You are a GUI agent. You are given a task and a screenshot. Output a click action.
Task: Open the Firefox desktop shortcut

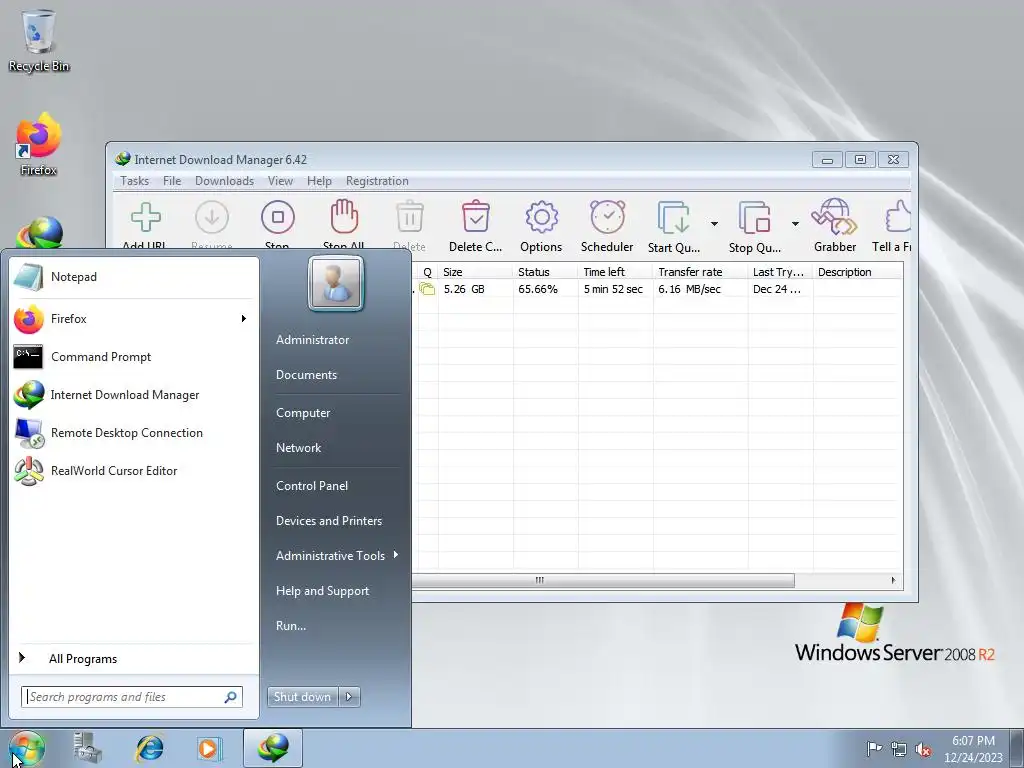39,144
